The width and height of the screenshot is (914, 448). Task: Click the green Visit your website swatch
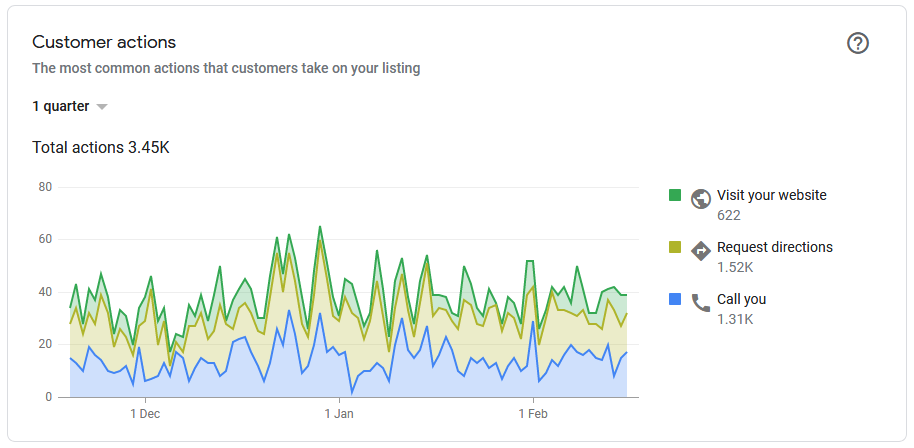675,195
